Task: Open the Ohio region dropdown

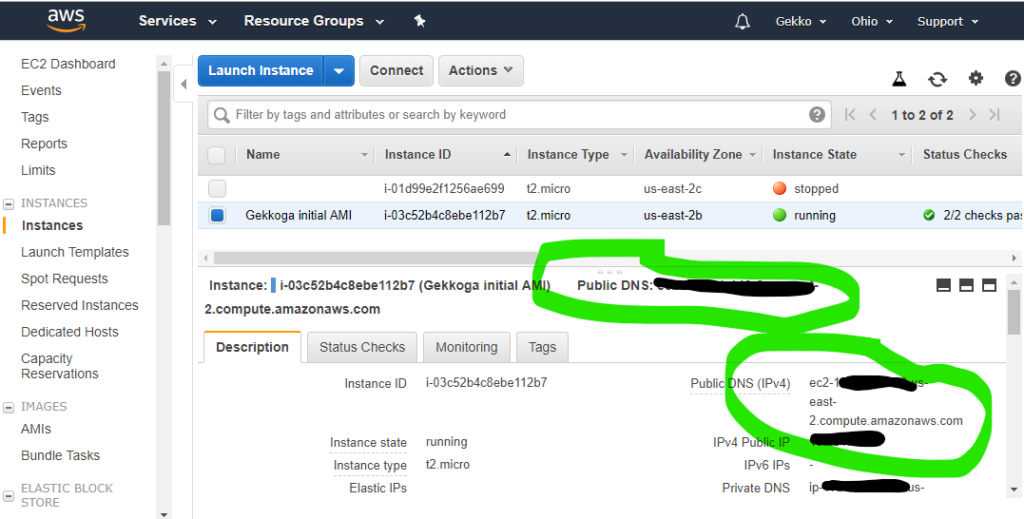Action: tap(871, 22)
